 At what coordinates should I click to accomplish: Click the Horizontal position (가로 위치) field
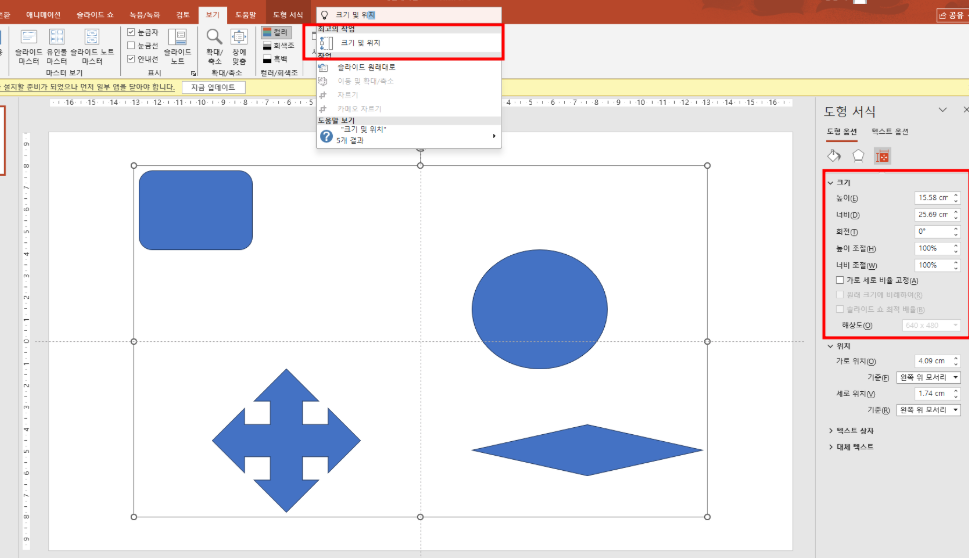[x=933, y=361]
